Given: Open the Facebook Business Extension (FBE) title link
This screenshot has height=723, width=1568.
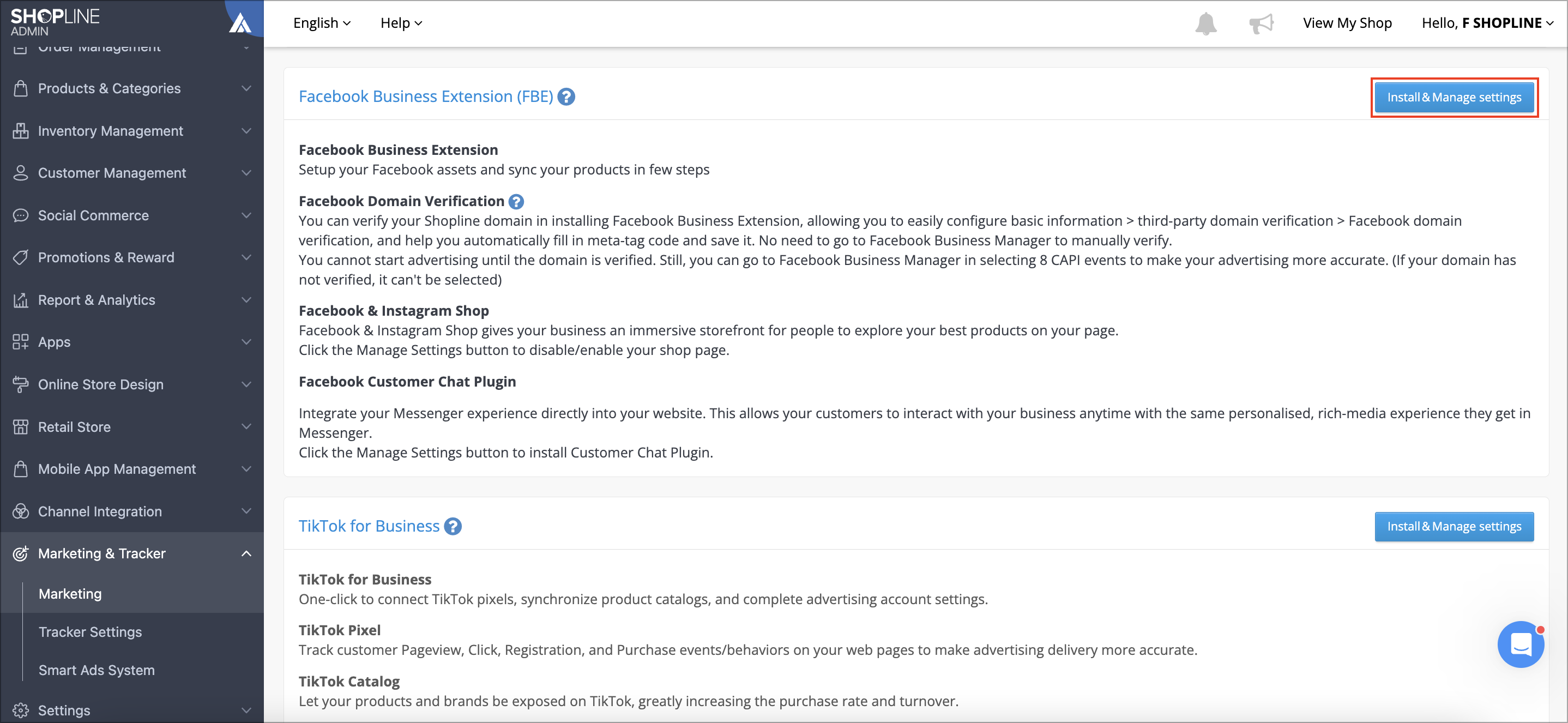Looking at the screenshot, I should pyautogui.click(x=425, y=96).
